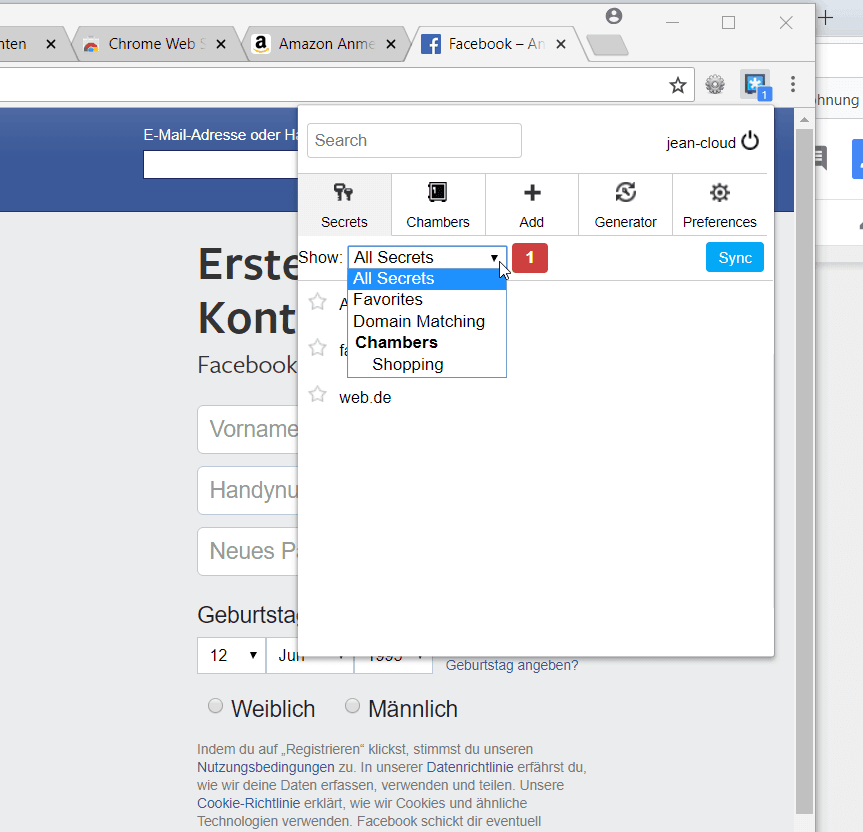This screenshot has width=863, height=832.
Task: Click the Vorname input field
Action: tap(248, 429)
